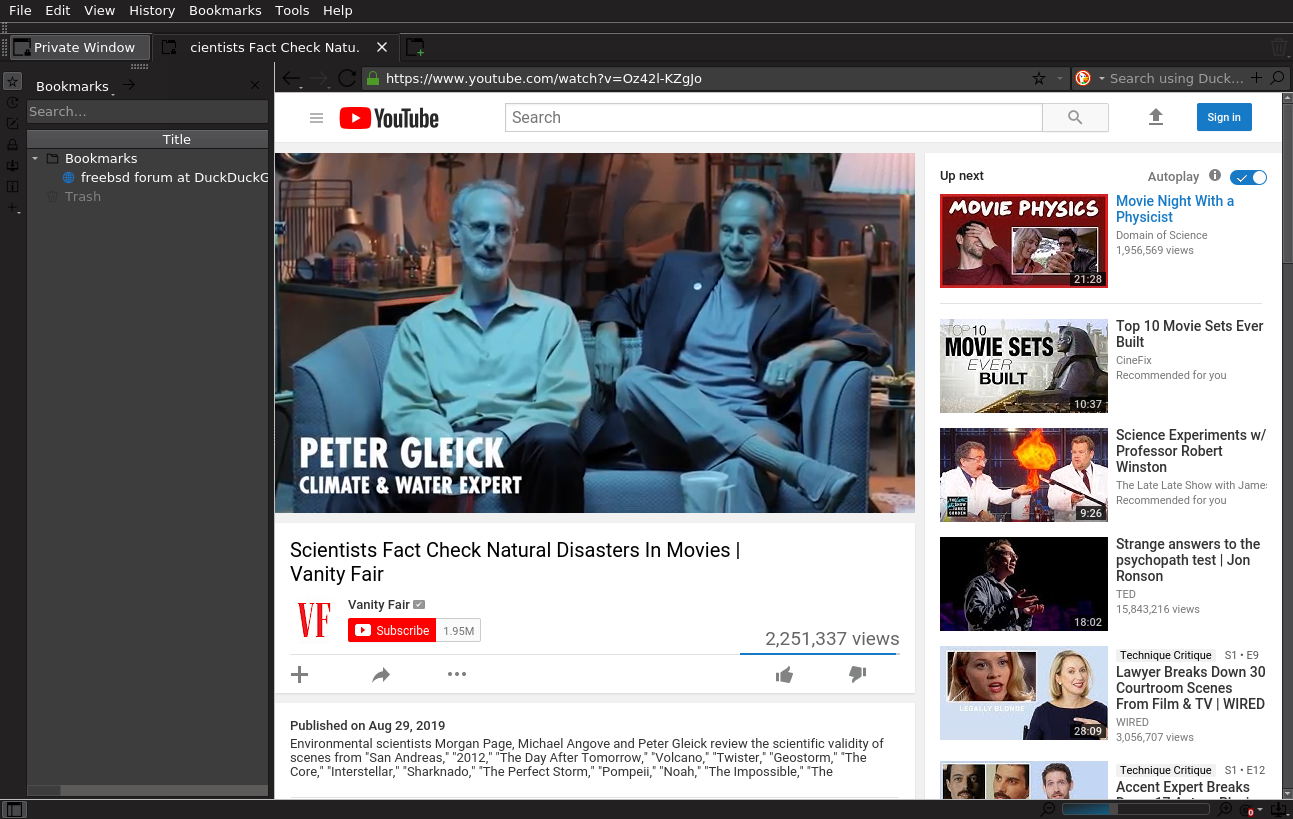Click YouTube search magnifier button
The height and width of the screenshot is (819, 1293).
1075,118
